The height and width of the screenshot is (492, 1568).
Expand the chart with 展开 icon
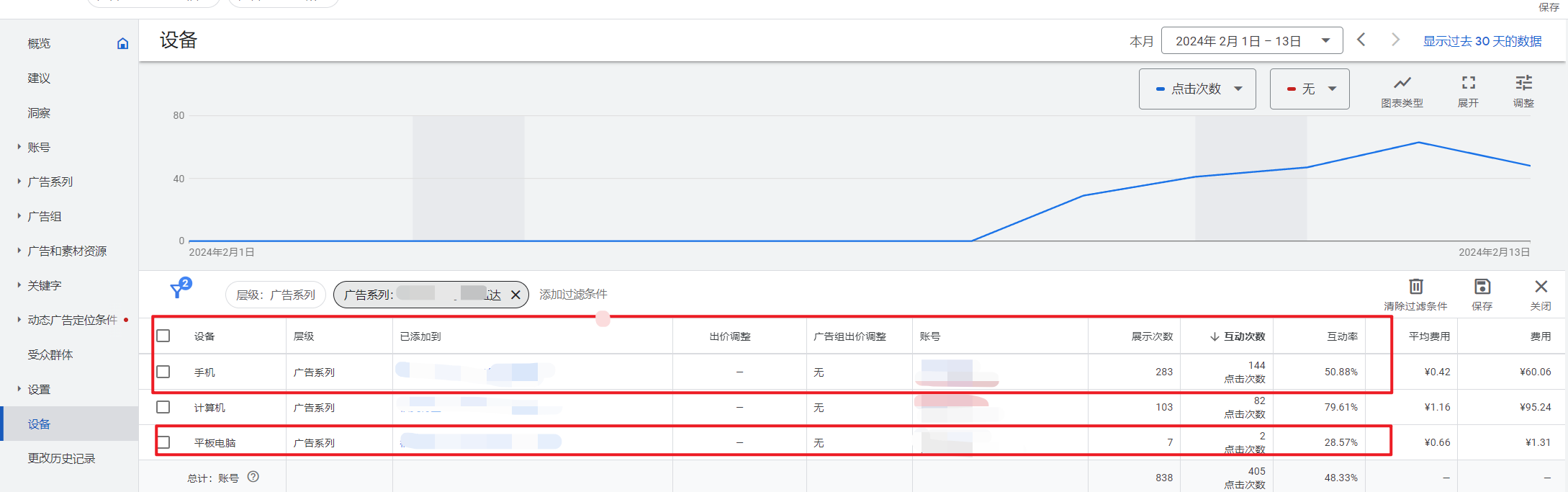click(1468, 83)
